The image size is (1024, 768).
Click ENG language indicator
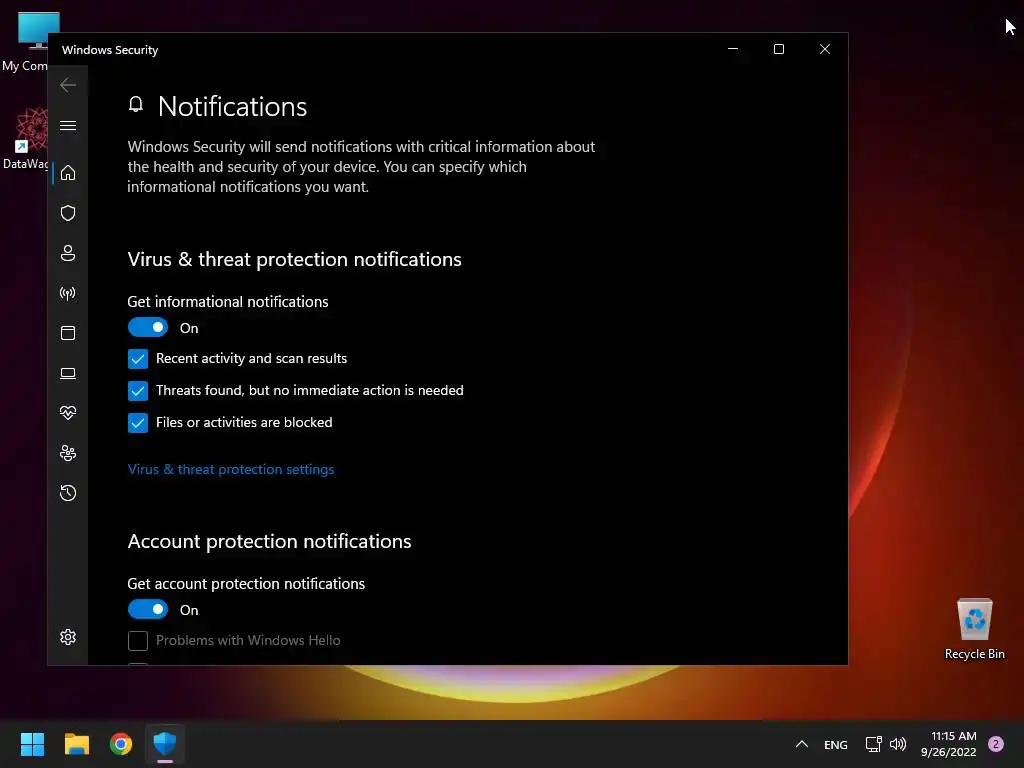[x=835, y=744]
